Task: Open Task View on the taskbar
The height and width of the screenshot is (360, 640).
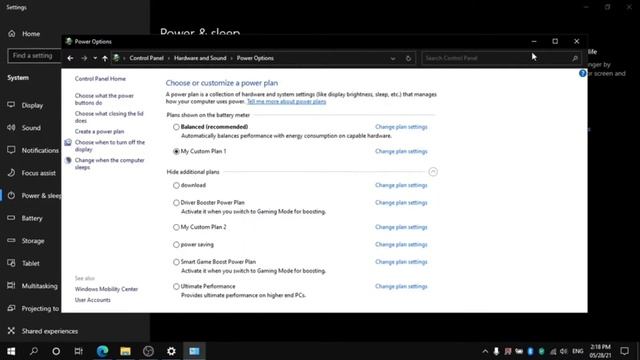Action: (x=78, y=351)
